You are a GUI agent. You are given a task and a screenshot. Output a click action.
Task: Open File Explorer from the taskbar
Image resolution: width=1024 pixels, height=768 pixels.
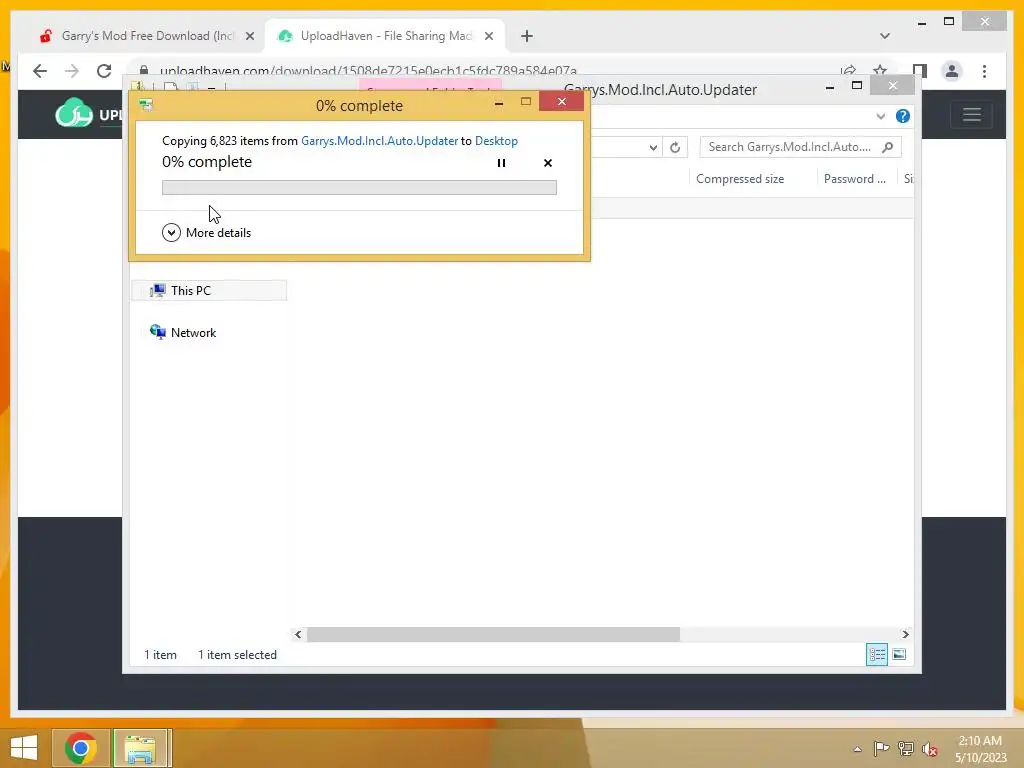pos(141,748)
